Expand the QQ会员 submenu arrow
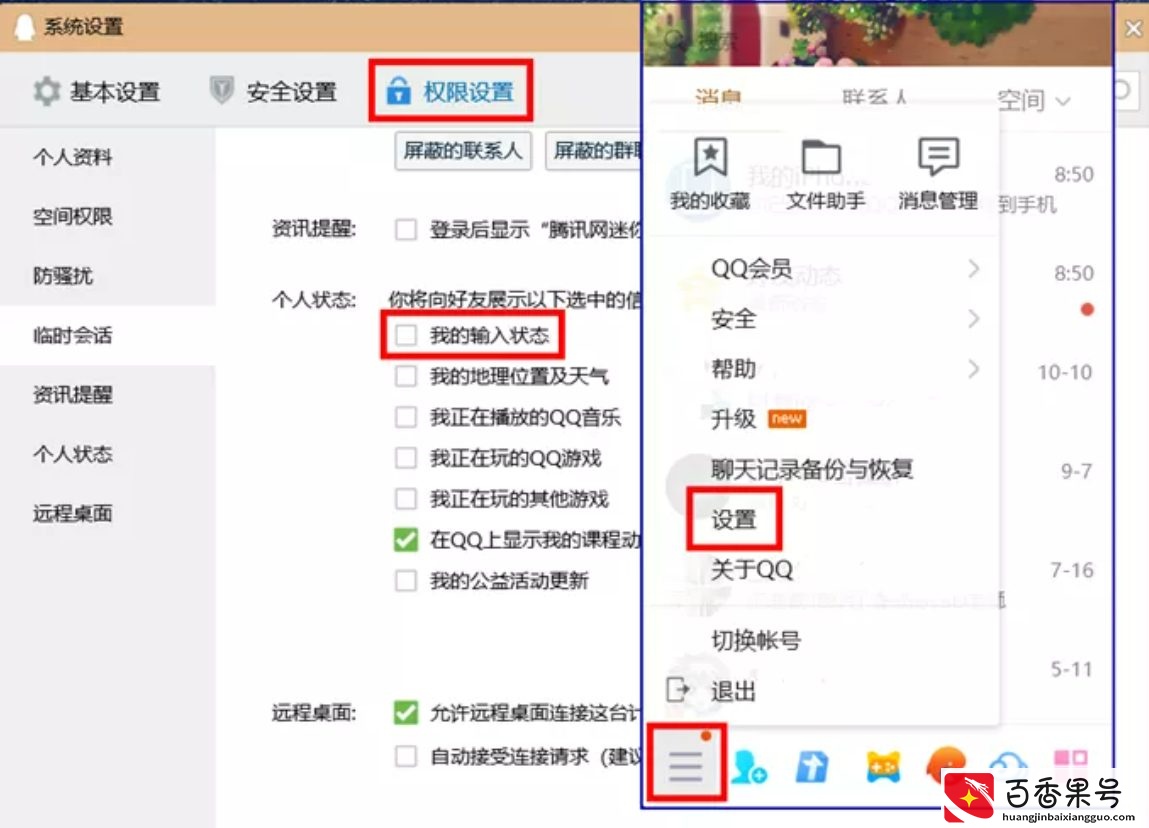1149x828 pixels. pyautogui.click(x=973, y=268)
